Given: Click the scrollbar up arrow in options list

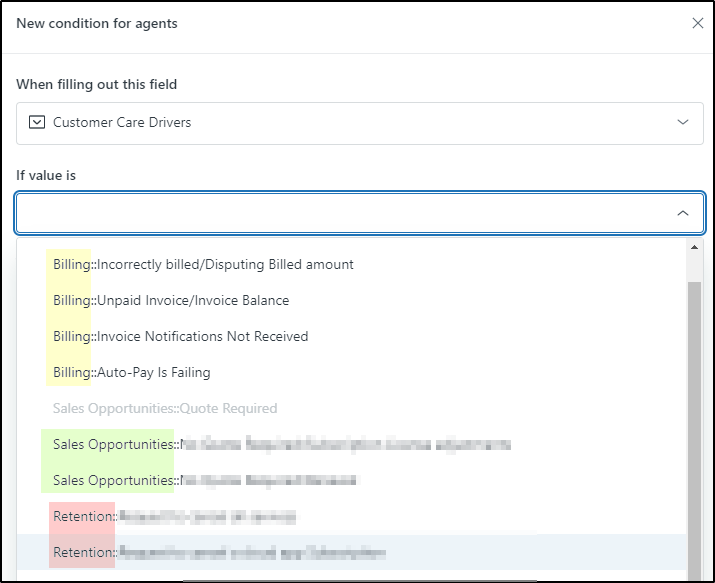Looking at the screenshot, I should click(695, 247).
